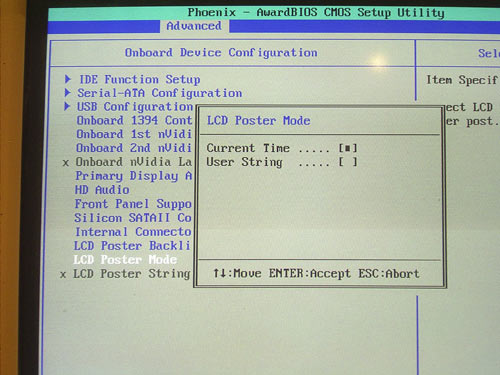The width and height of the screenshot is (500, 375).
Task: Select Onboard 2nd nVidia item
Action: [134, 148]
